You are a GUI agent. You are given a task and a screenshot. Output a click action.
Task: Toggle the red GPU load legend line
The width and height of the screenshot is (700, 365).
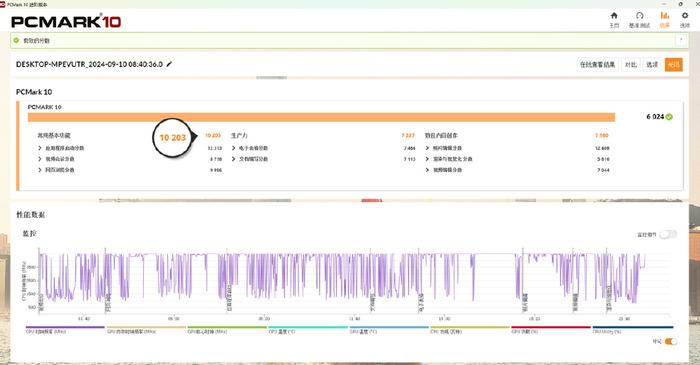tap(550, 329)
